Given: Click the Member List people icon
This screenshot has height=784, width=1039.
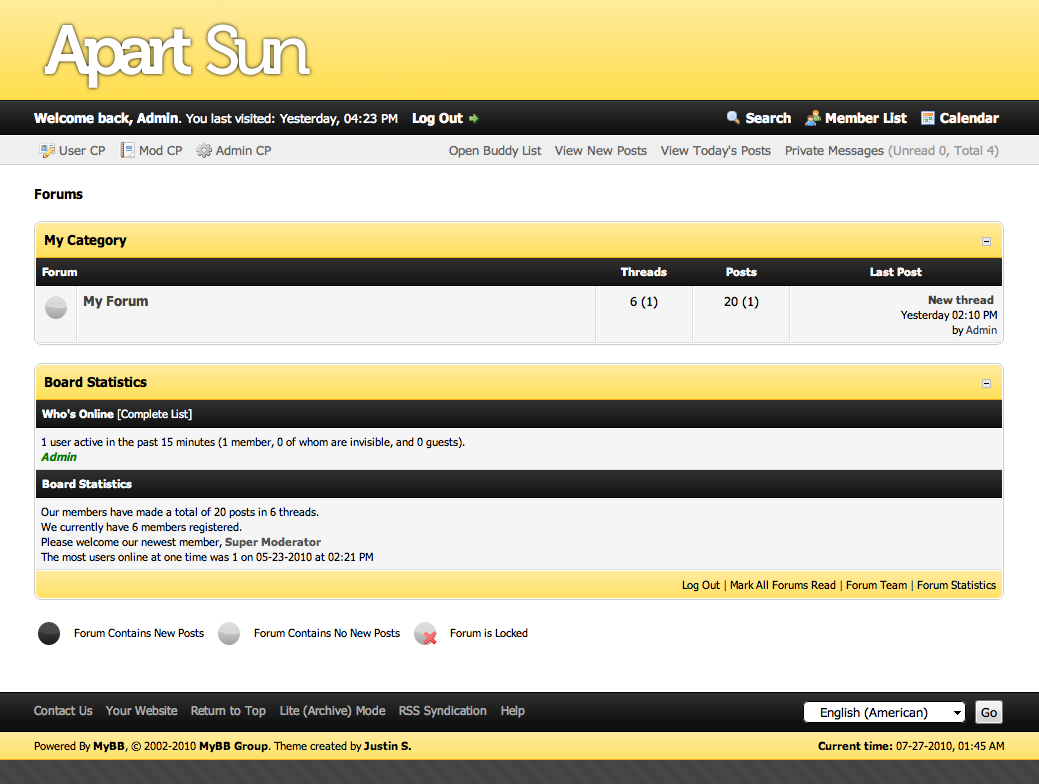Looking at the screenshot, I should (x=813, y=118).
